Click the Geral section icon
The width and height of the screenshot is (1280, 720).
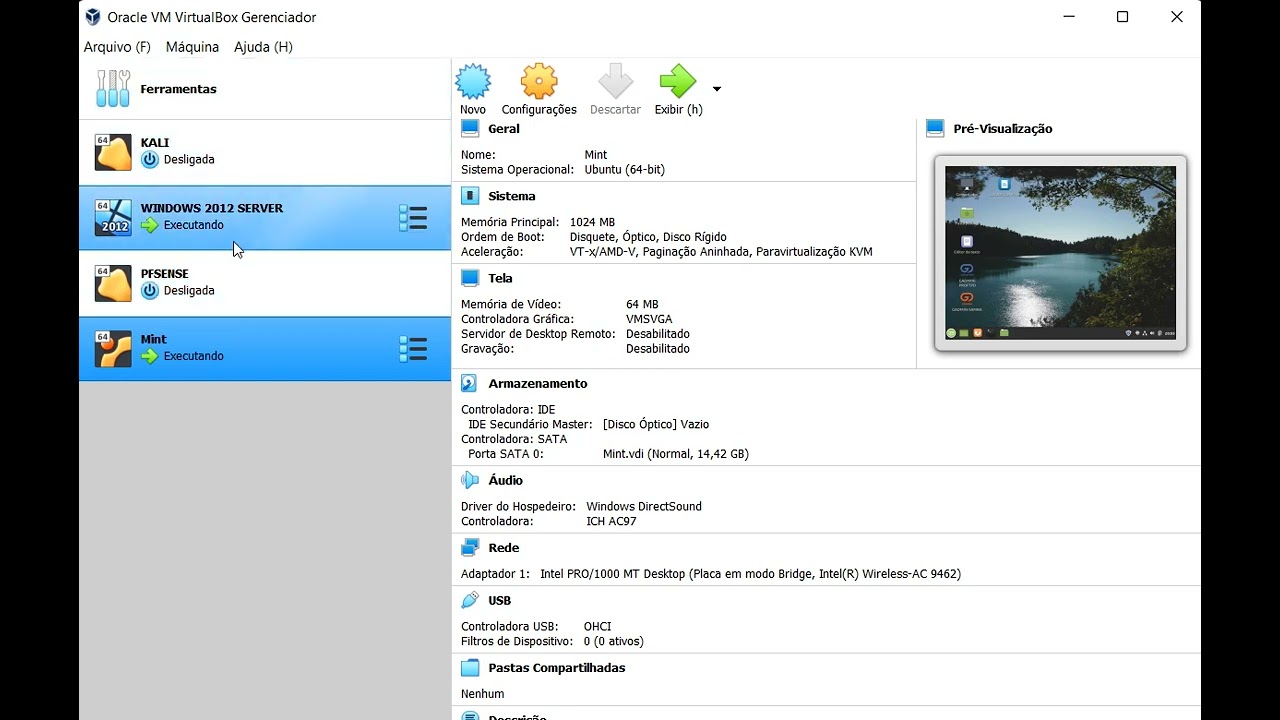[470, 128]
